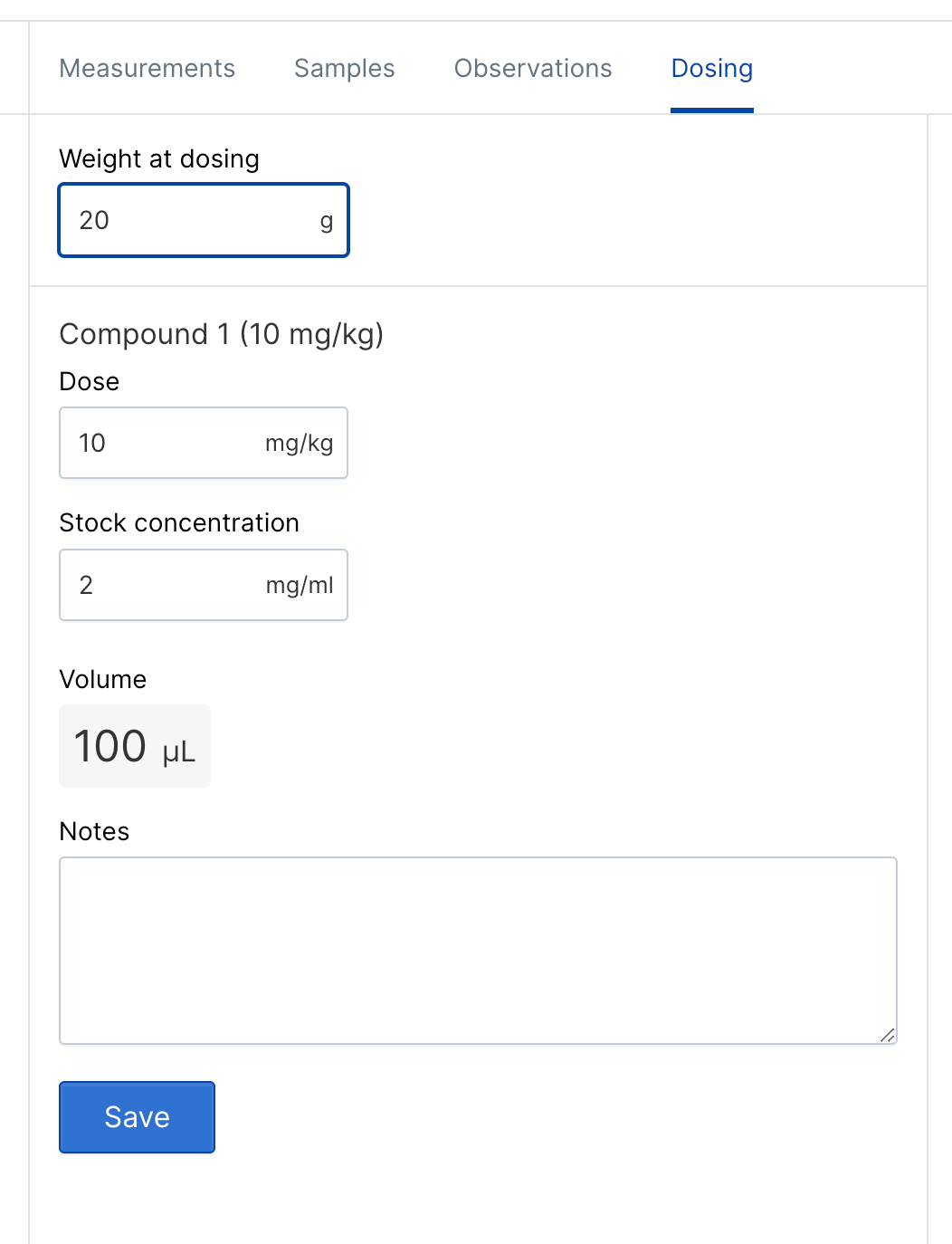Screen dimensions: 952x1244
Task: Click the "Volume" label
Action: tap(102, 679)
